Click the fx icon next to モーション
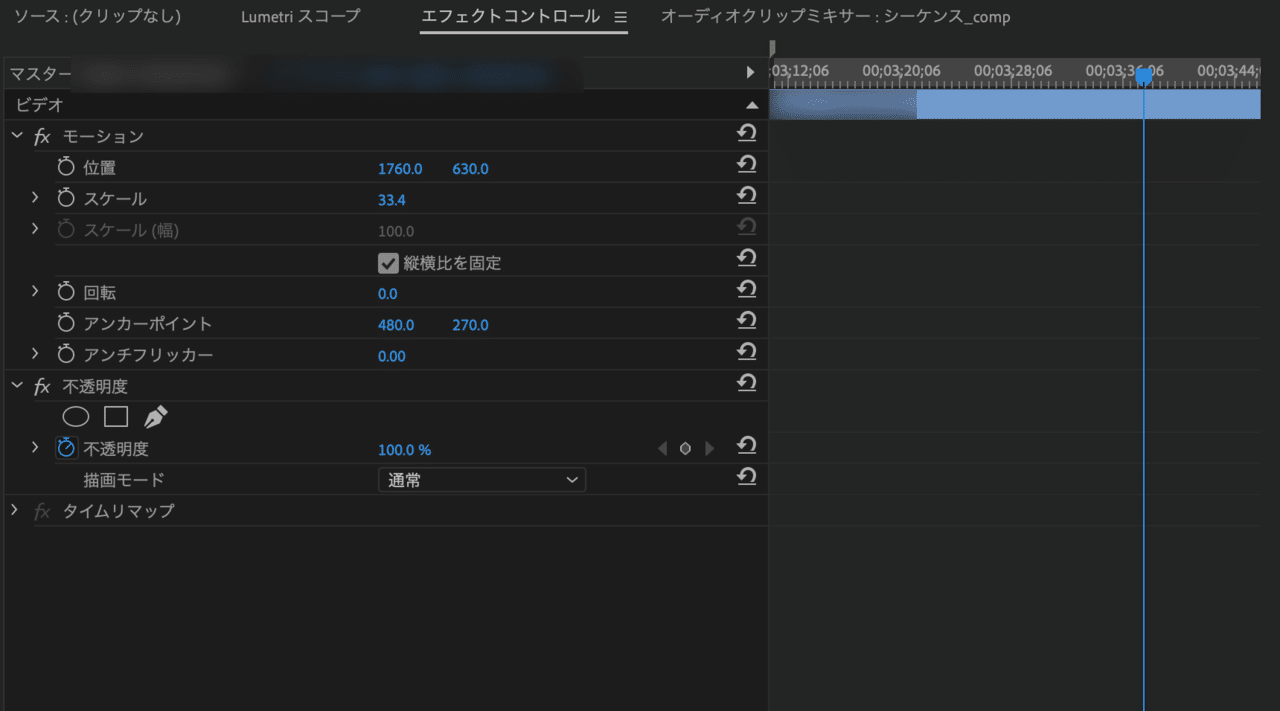 40,135
